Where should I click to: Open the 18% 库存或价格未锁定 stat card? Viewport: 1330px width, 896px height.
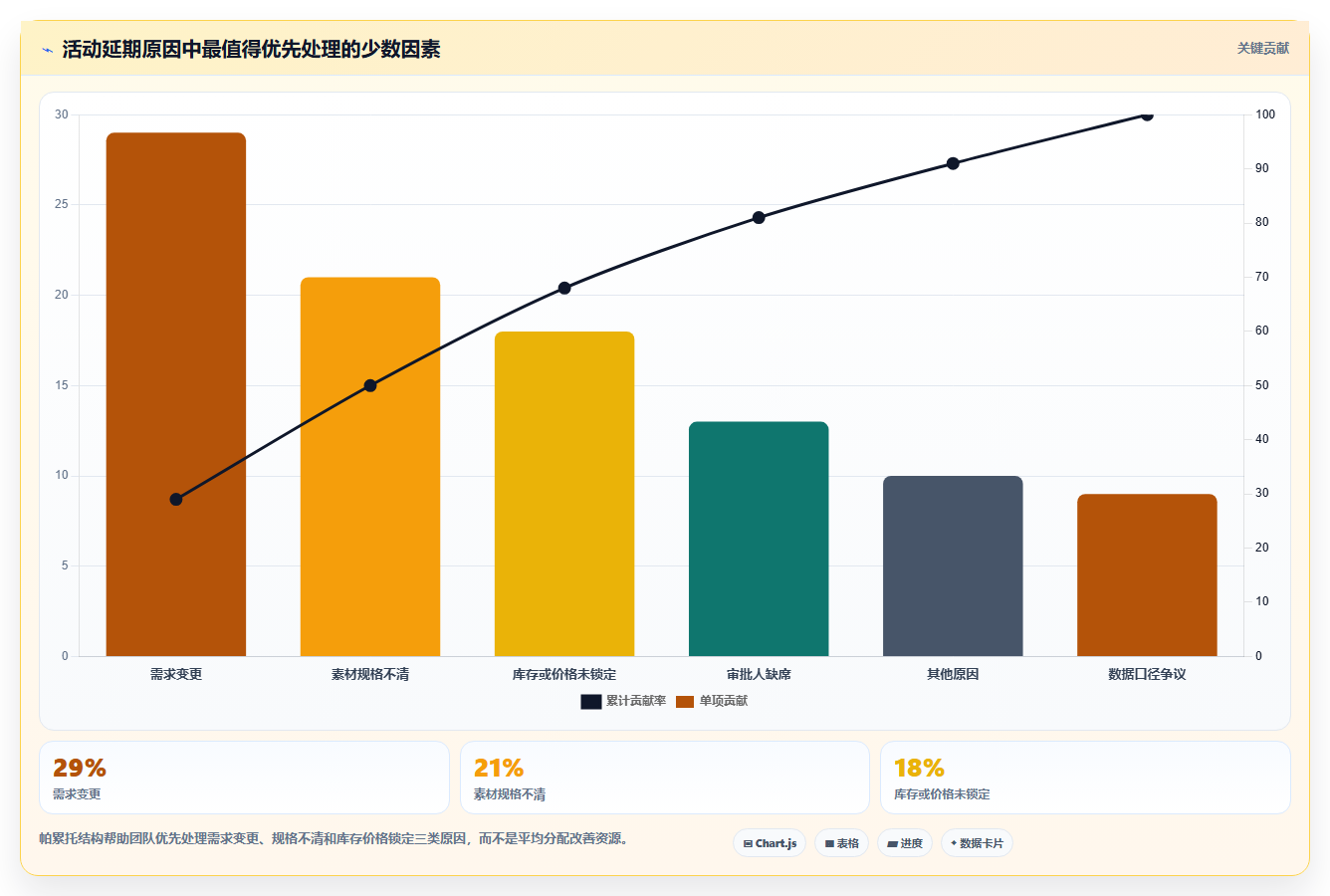(1085, 778)
